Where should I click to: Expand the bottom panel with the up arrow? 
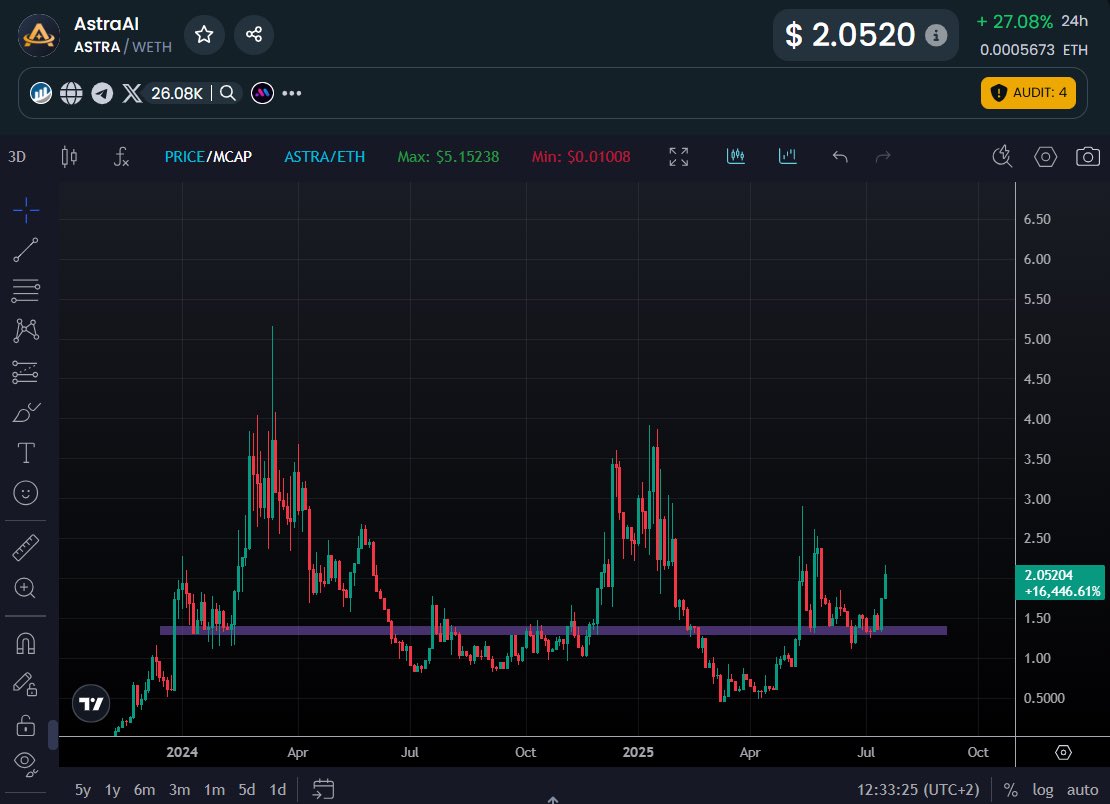[x=553, y=800]
